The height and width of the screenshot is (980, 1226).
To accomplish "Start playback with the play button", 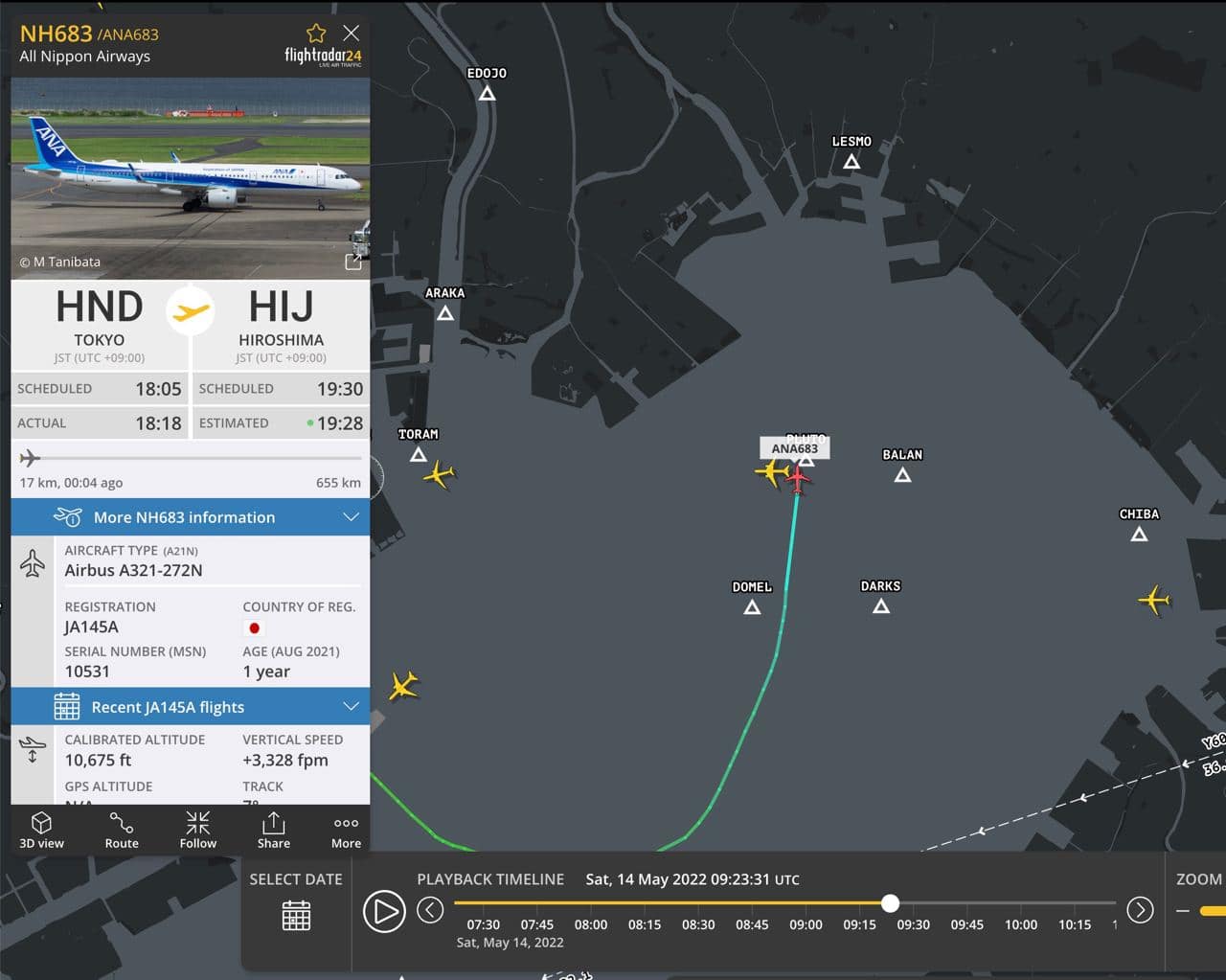I will click(384, 911).
